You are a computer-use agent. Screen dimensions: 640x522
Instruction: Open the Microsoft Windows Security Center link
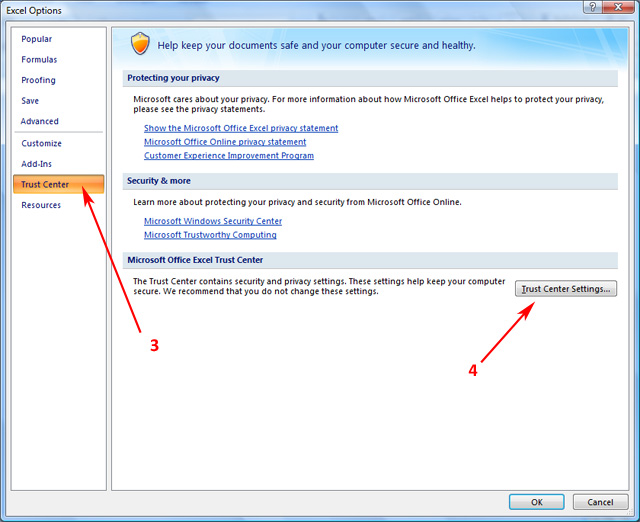point(213,221)
